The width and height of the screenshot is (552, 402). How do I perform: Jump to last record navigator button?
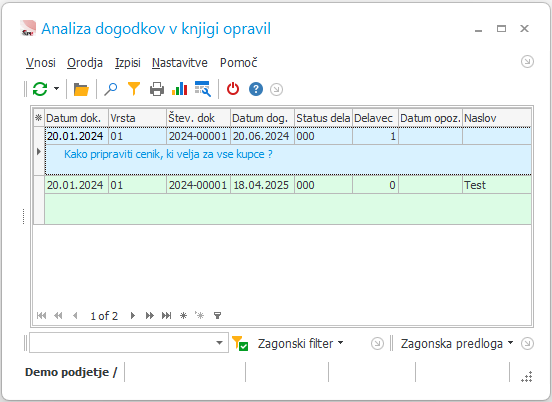pyautogui.click(x=167, y=315)
